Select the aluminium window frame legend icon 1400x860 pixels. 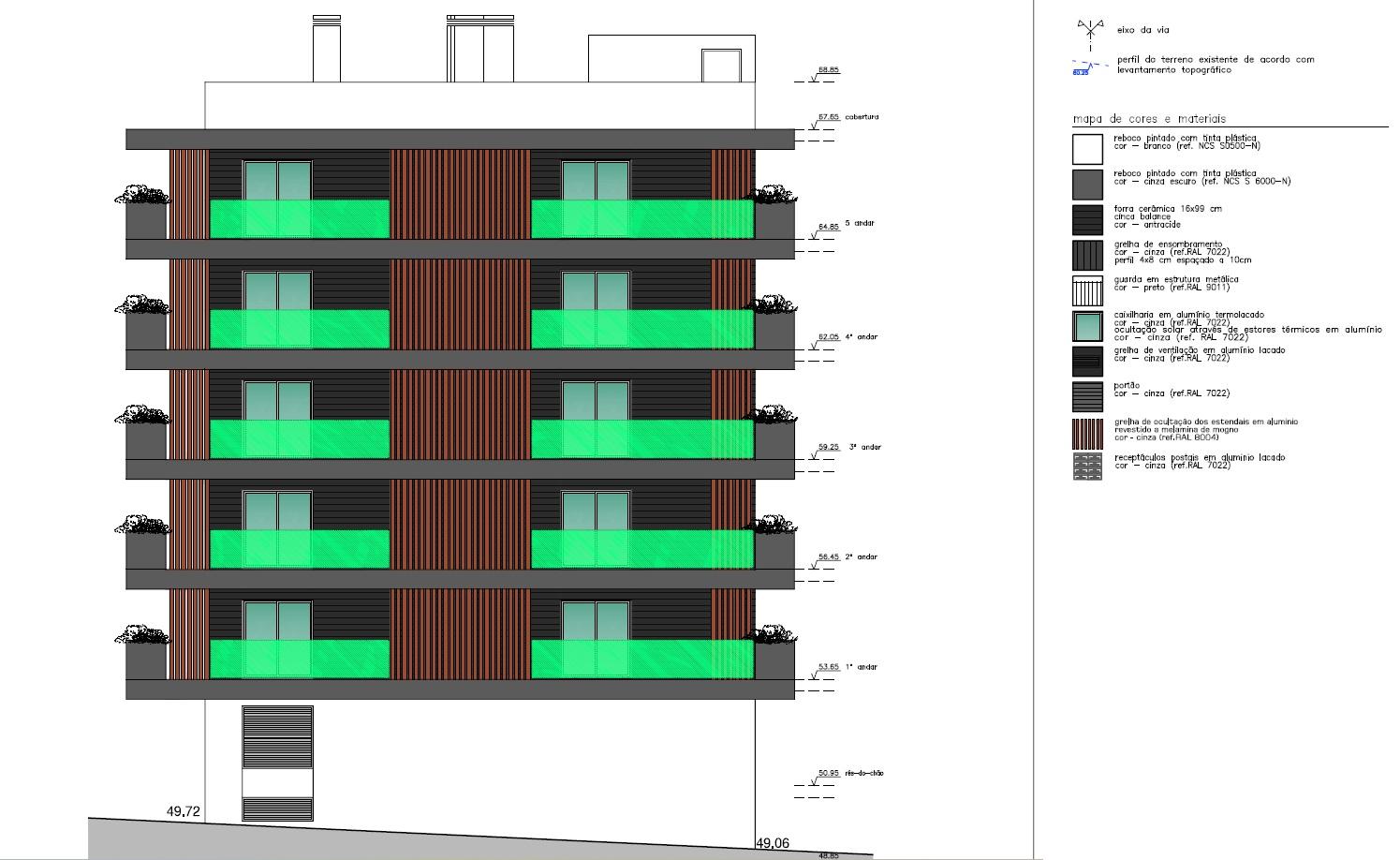[1087, 326]
